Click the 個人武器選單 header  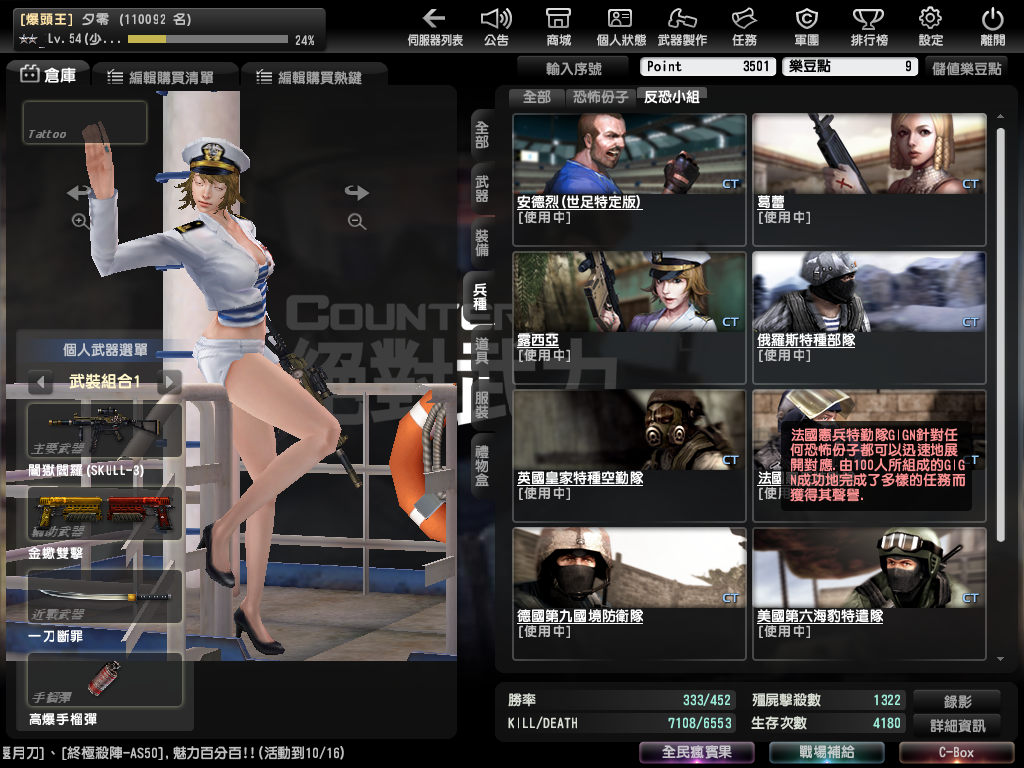point(105,350)
